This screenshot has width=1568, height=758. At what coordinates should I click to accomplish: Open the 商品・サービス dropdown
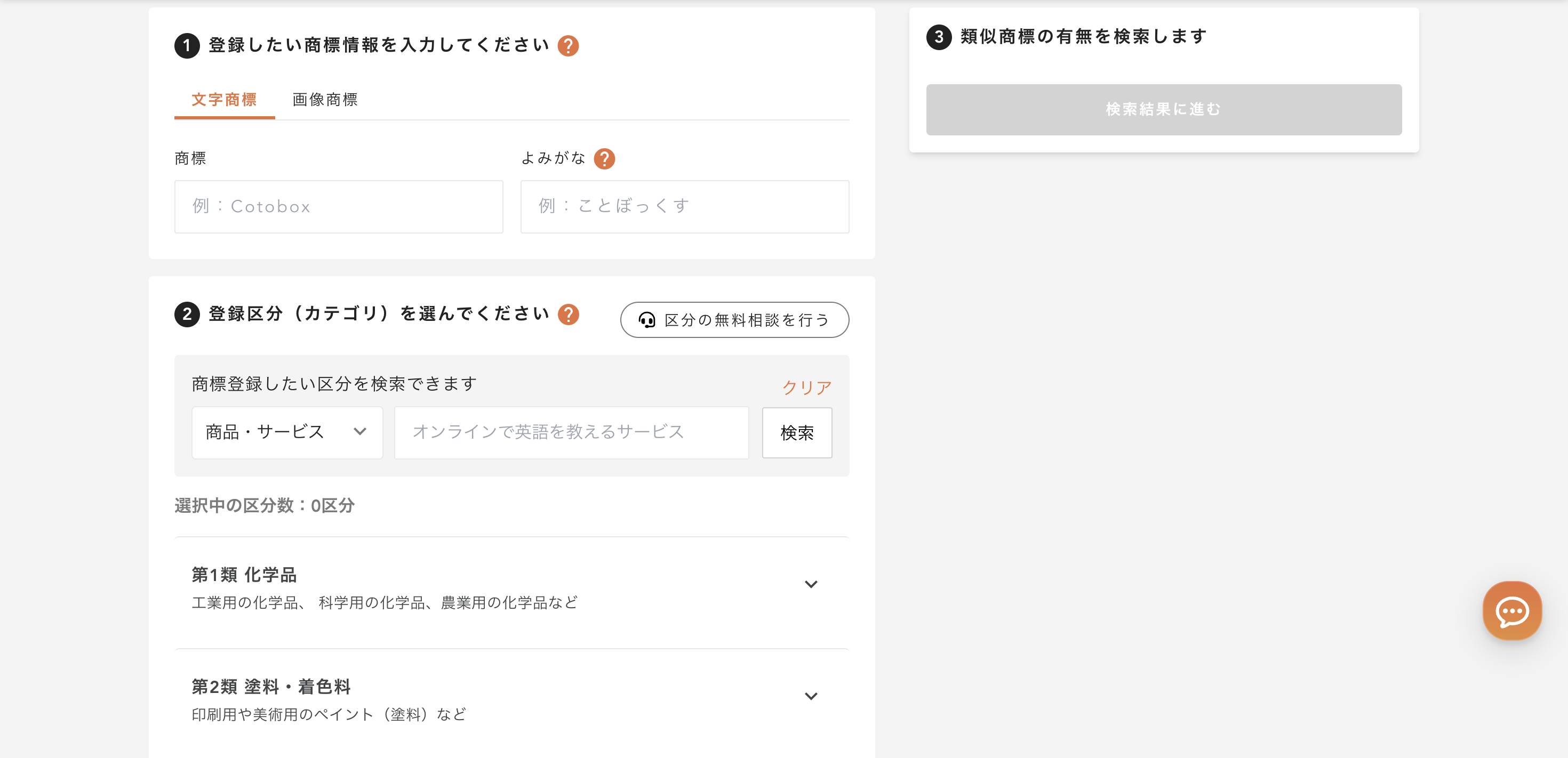click(x=287, y=432)
